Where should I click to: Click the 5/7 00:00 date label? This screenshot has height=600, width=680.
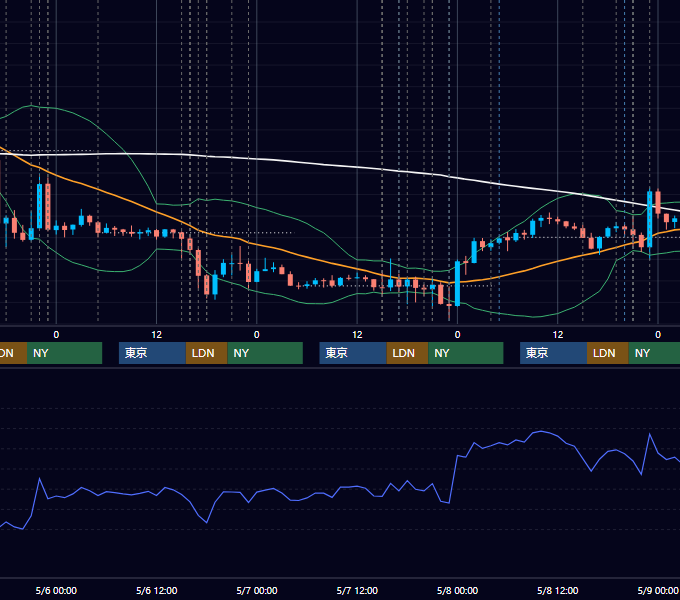point(257,590)
